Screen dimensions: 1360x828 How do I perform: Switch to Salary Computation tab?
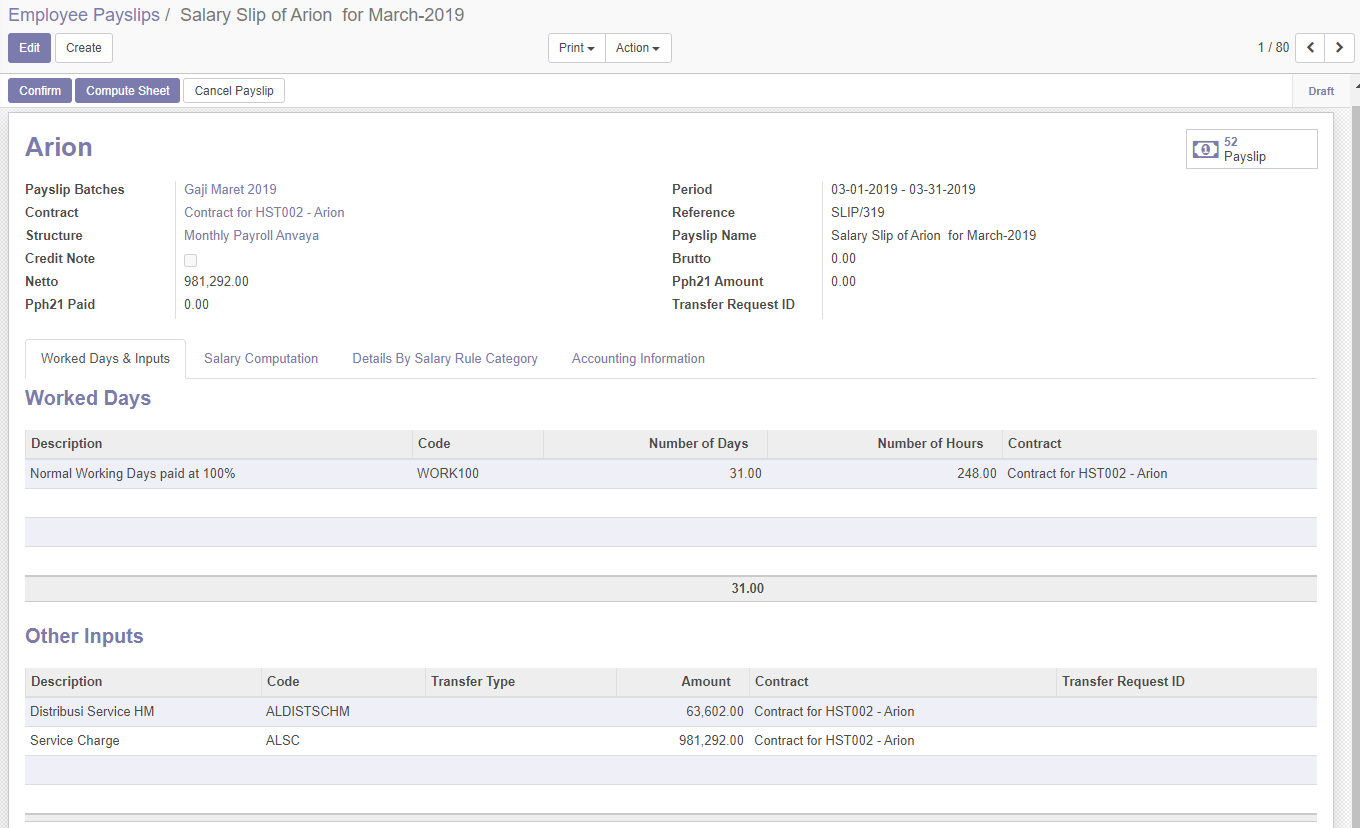(x=261, y=359)
